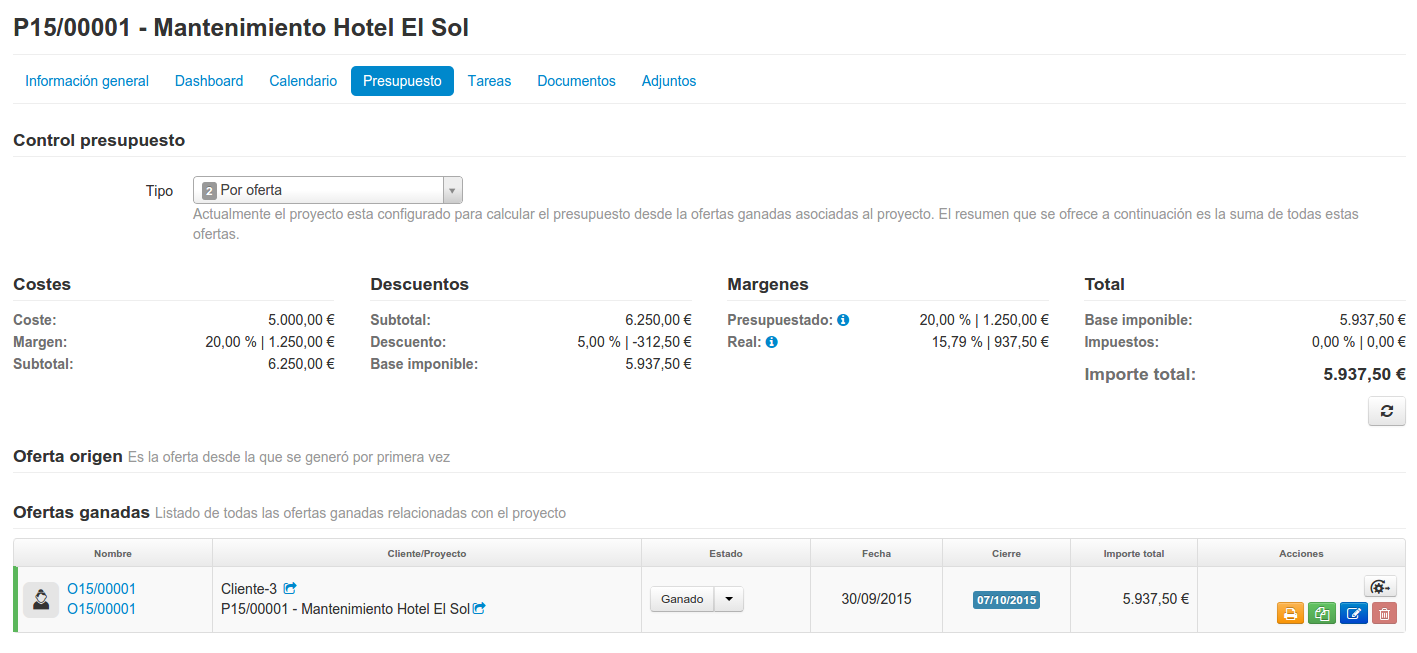Click the Nombre column header
Screen dimensions: 1417x653
113,553
